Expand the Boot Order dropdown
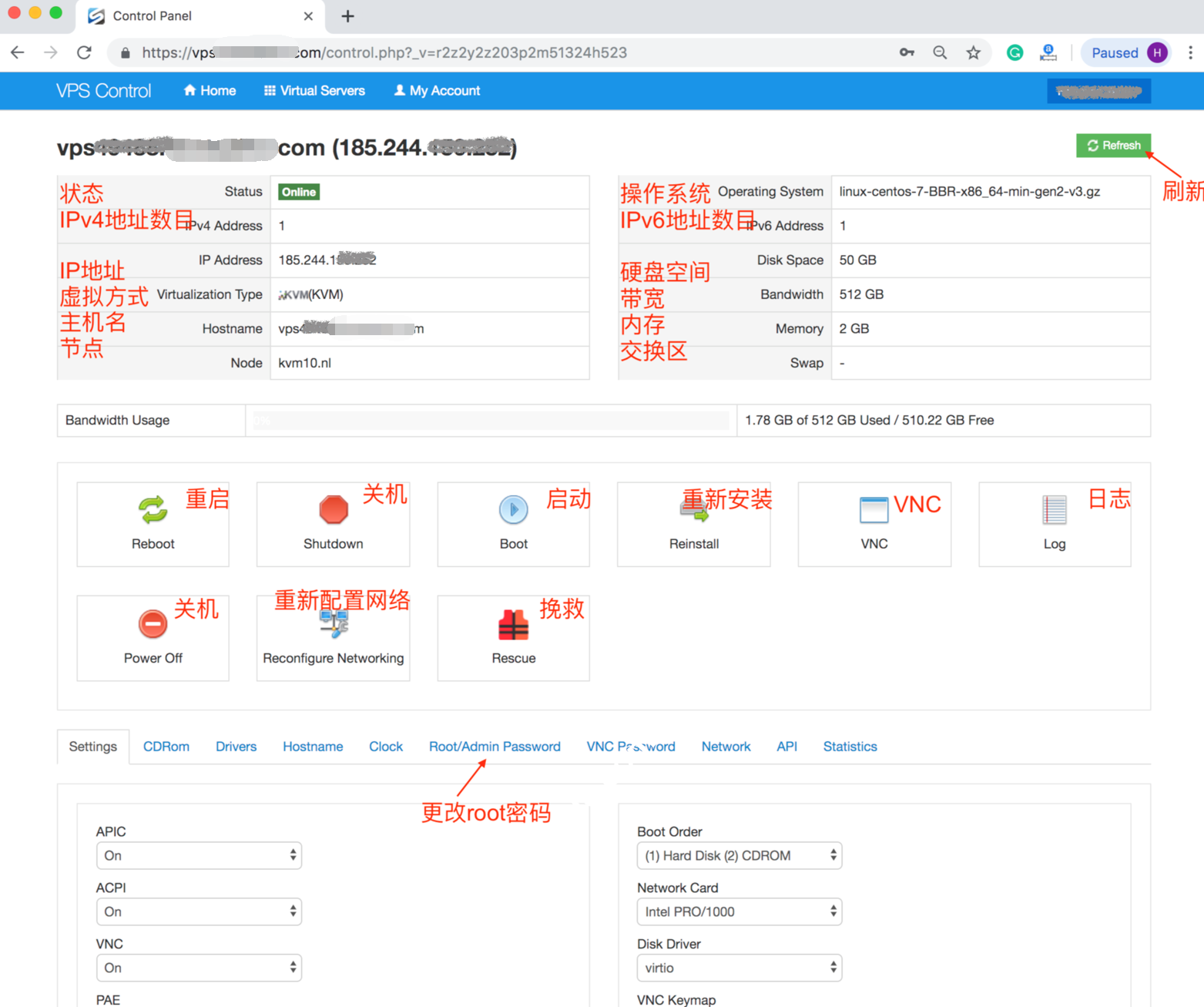 click(739, 855)
